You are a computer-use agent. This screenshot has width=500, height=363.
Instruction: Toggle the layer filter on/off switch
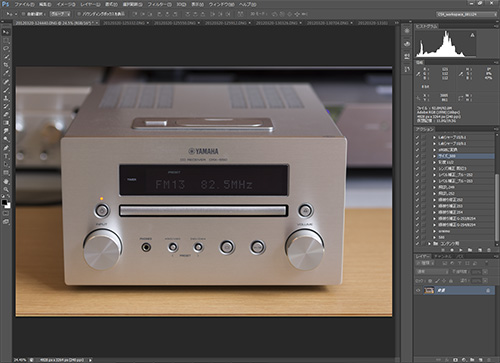[487, 263]
